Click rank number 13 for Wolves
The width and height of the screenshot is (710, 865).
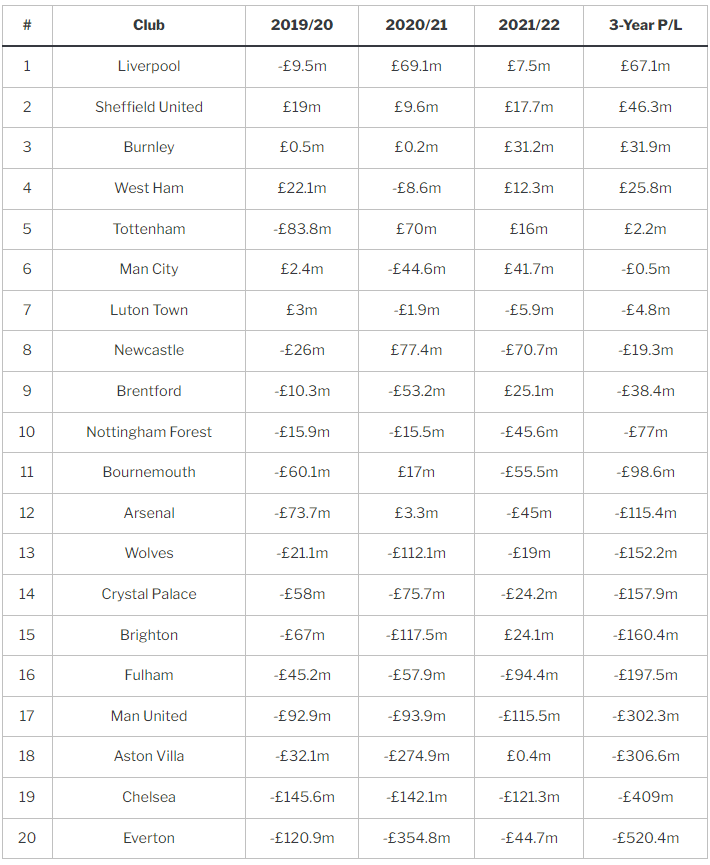[x=27, y=553]
